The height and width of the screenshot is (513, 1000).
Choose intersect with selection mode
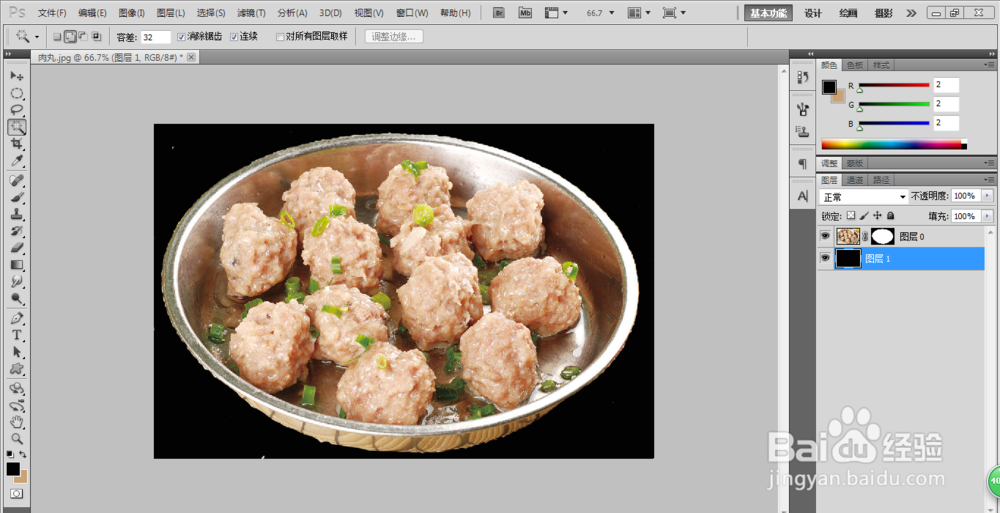(x=96, y=37)
